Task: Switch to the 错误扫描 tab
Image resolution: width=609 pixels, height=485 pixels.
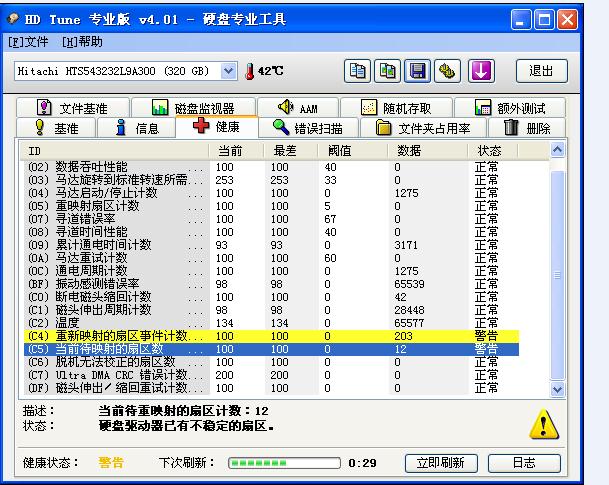Action: coord(308,127)
